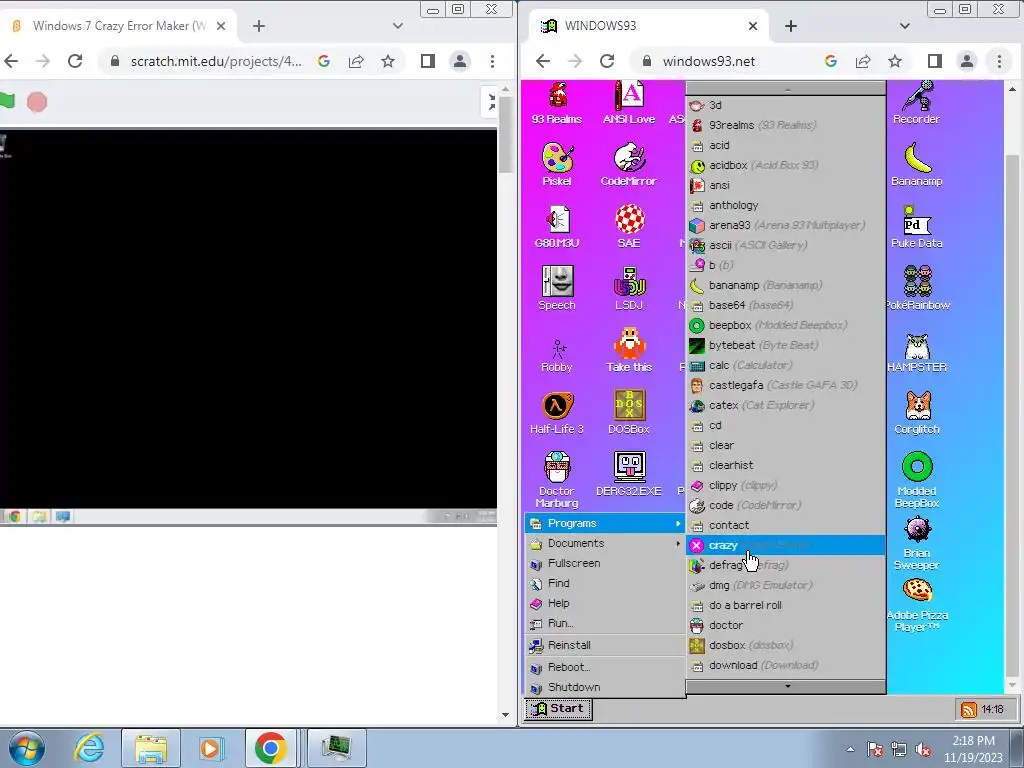Screen dimensions: 1024x768
Task: Launch the Piskel desktop icon
Action: (556, 165)
